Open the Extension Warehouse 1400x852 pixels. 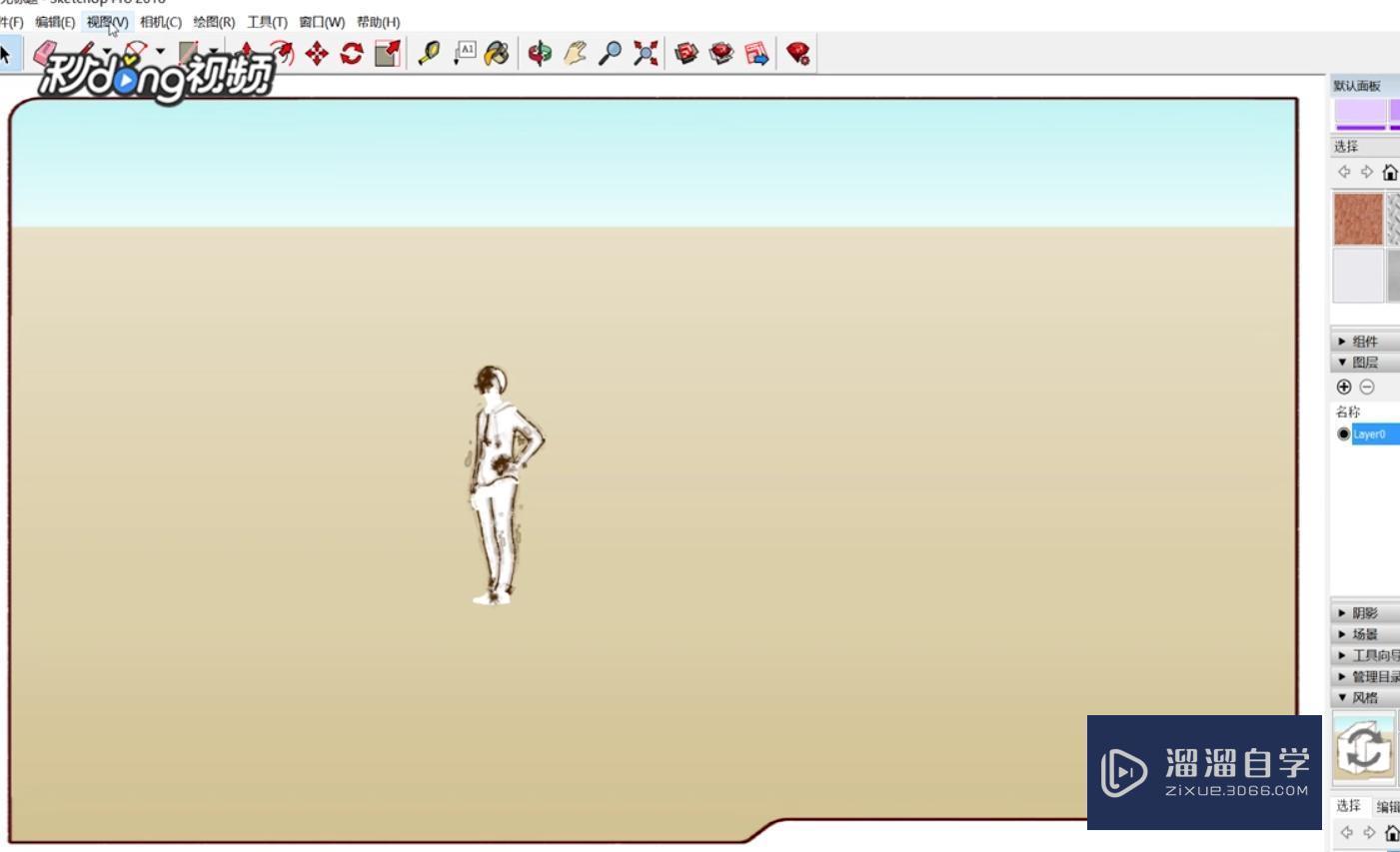click(x=721, y=53)
